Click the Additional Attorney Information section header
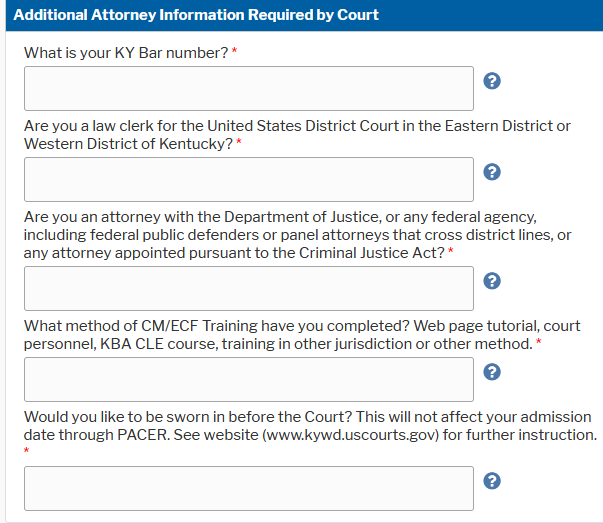603x523 pixels. click(x=195, y=15)
